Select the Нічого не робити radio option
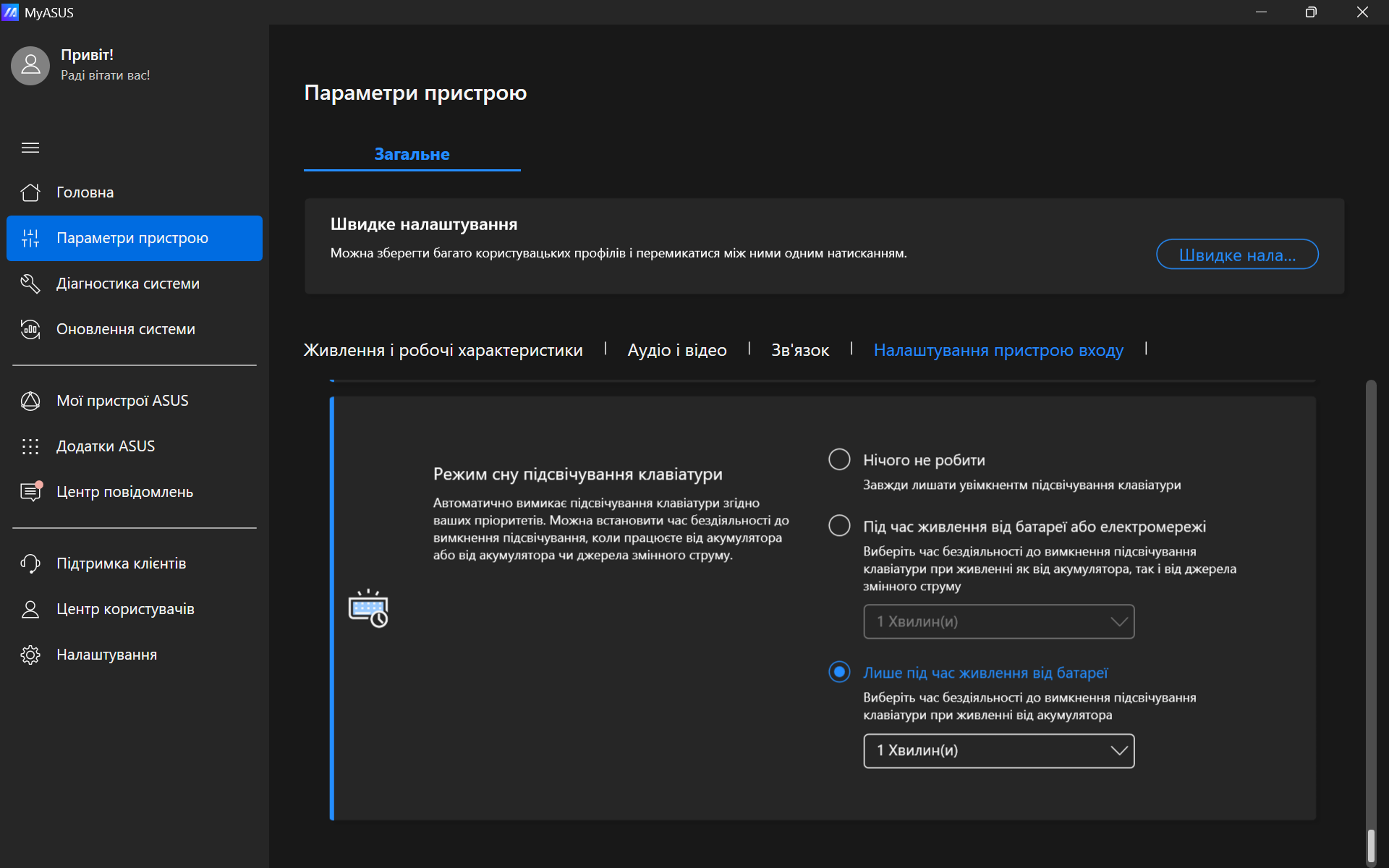 [x=839, y=459]
